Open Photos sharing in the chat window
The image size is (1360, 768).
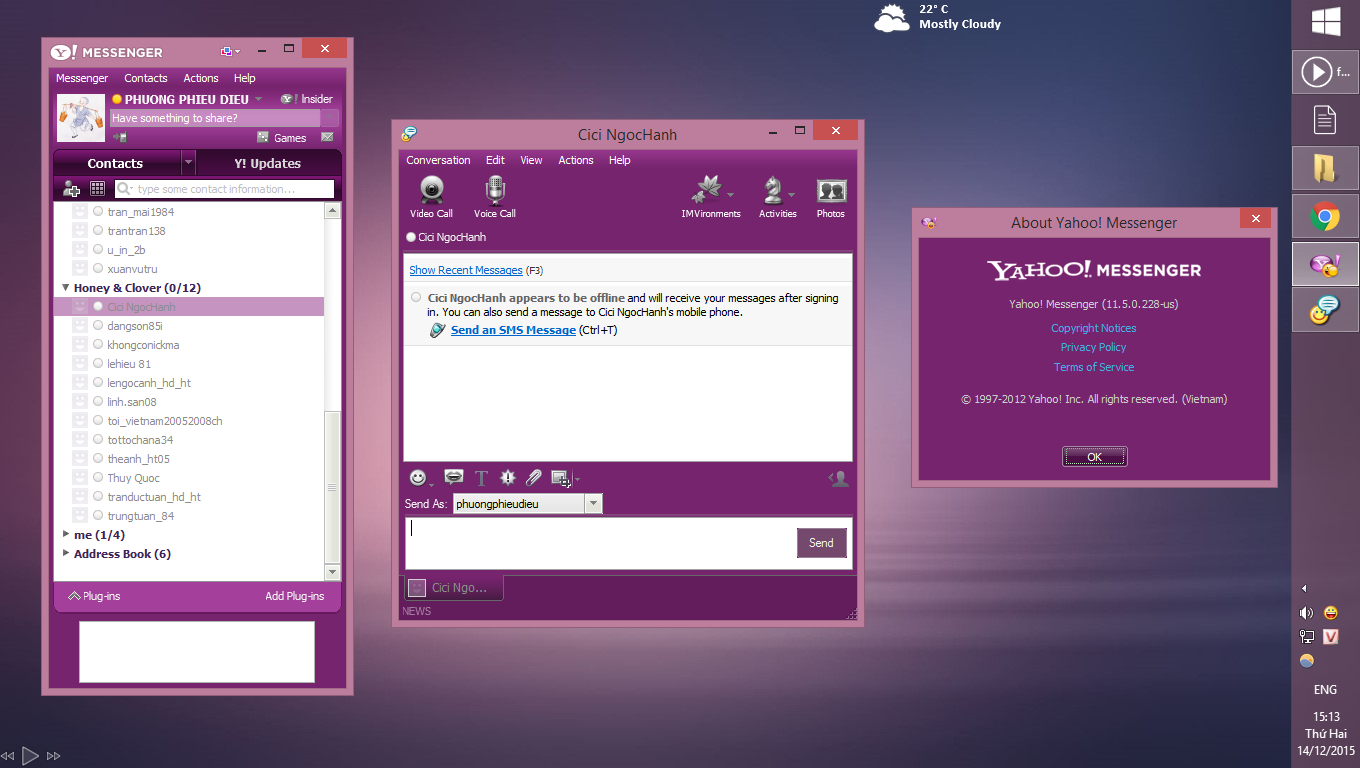831,196
